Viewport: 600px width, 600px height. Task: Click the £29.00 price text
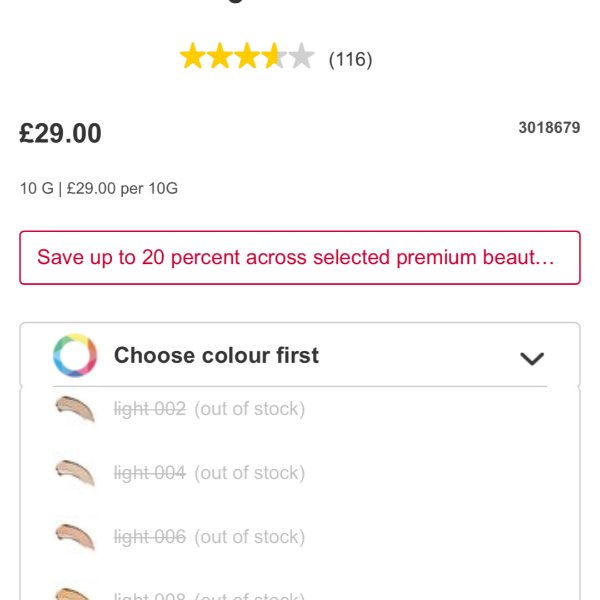click(60, 134)
